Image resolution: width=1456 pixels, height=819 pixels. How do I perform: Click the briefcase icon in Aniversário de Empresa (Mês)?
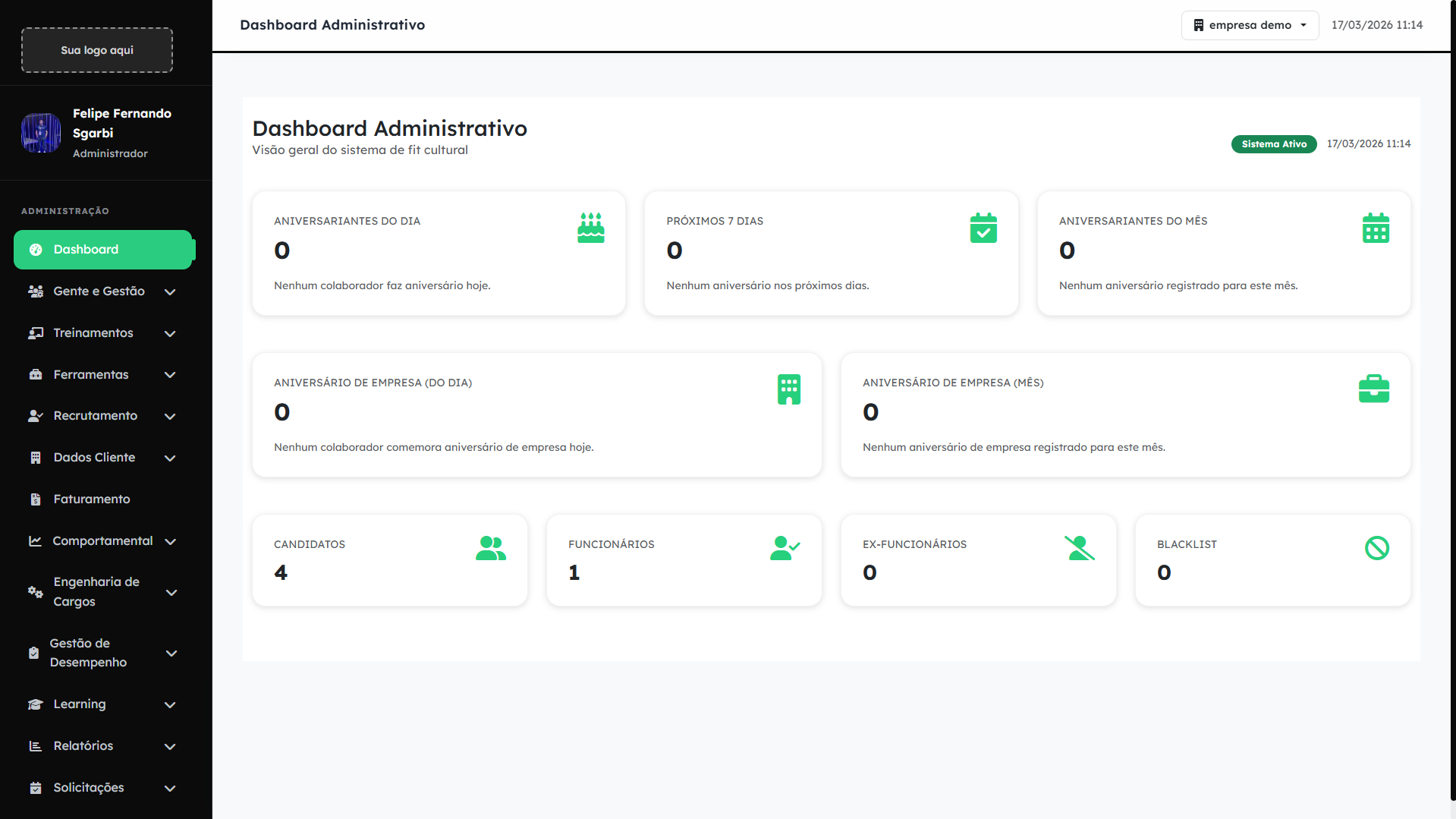(x=1373, y=389)
